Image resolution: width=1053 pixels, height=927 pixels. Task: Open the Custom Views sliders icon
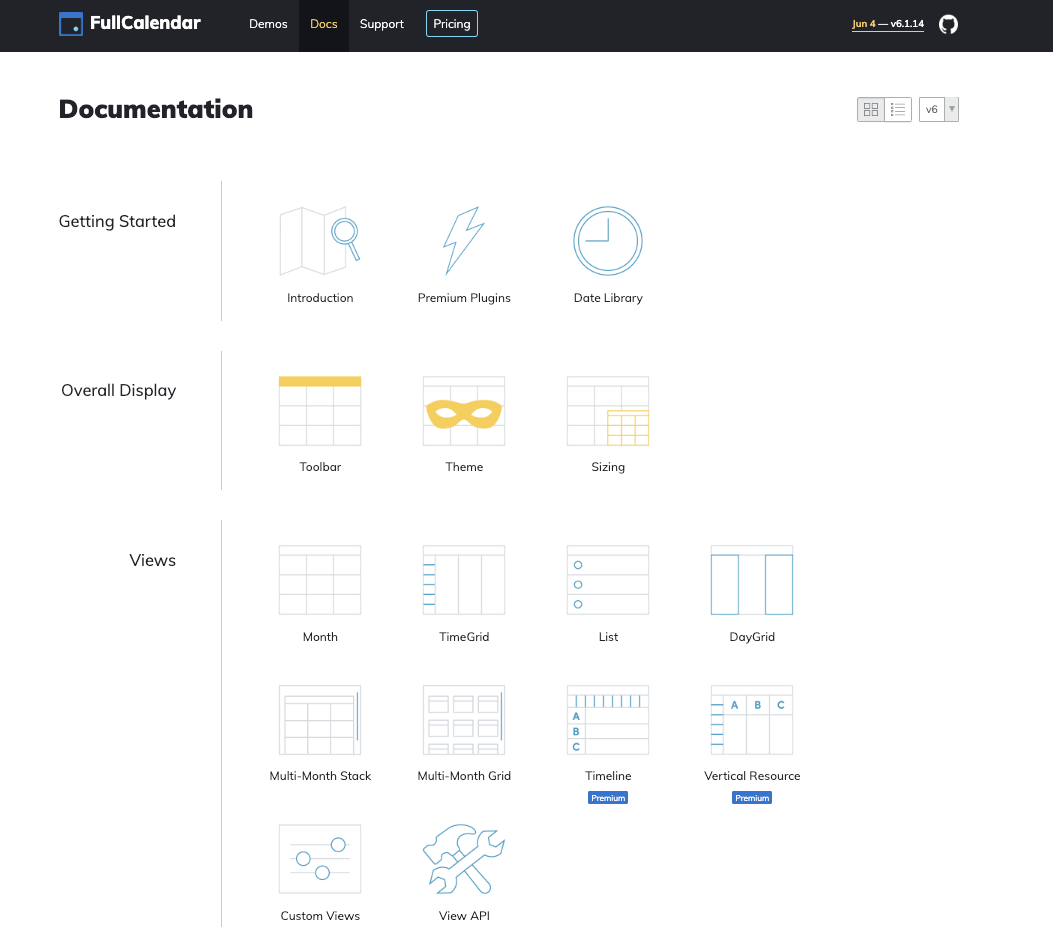pyautogui.click(x=320, y=859)
